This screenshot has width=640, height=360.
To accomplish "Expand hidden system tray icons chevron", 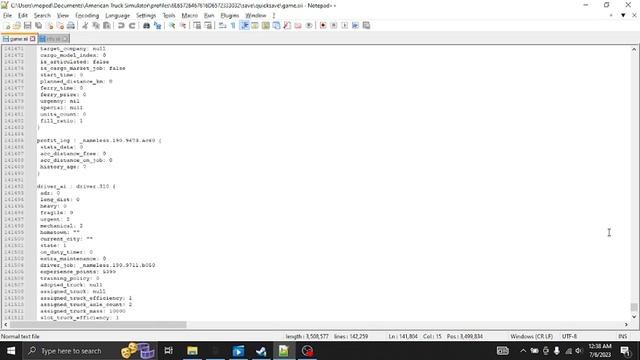I will tap(523, 351).
